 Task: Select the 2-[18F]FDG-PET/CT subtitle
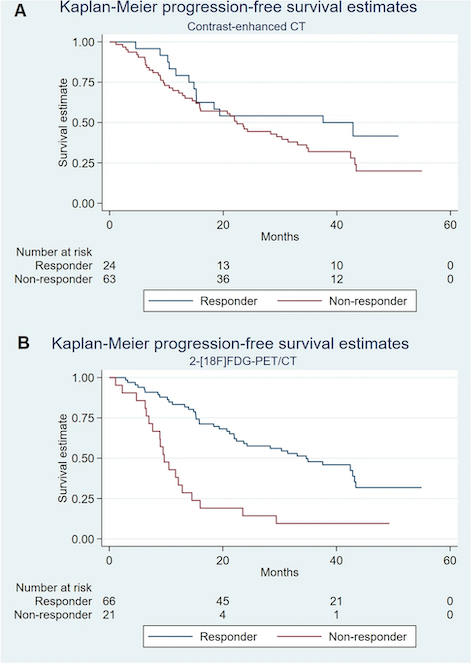[x=248, y=361]
